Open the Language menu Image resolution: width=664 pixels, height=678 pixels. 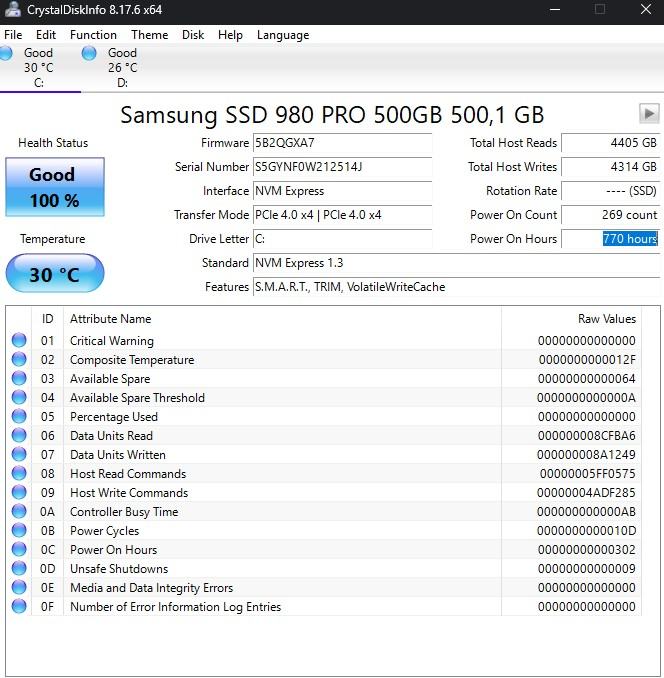(x=283, y=35)
